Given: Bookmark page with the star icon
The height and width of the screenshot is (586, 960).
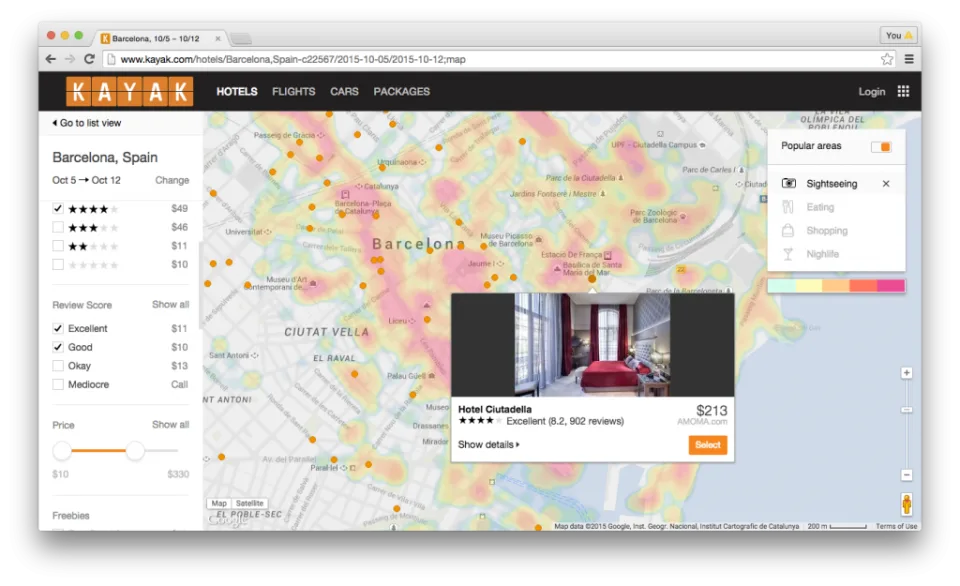Looking at the screenshot, I should pyautogui.click(x=887, y=59).
